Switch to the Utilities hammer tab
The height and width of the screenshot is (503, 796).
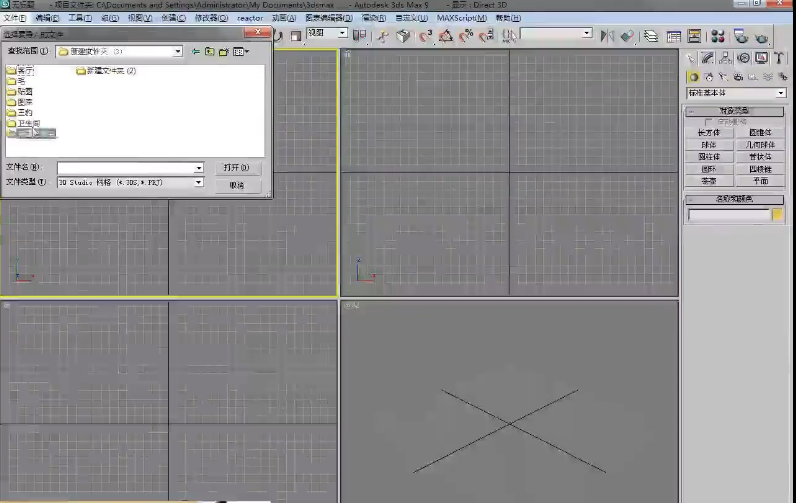pos(779,58)
